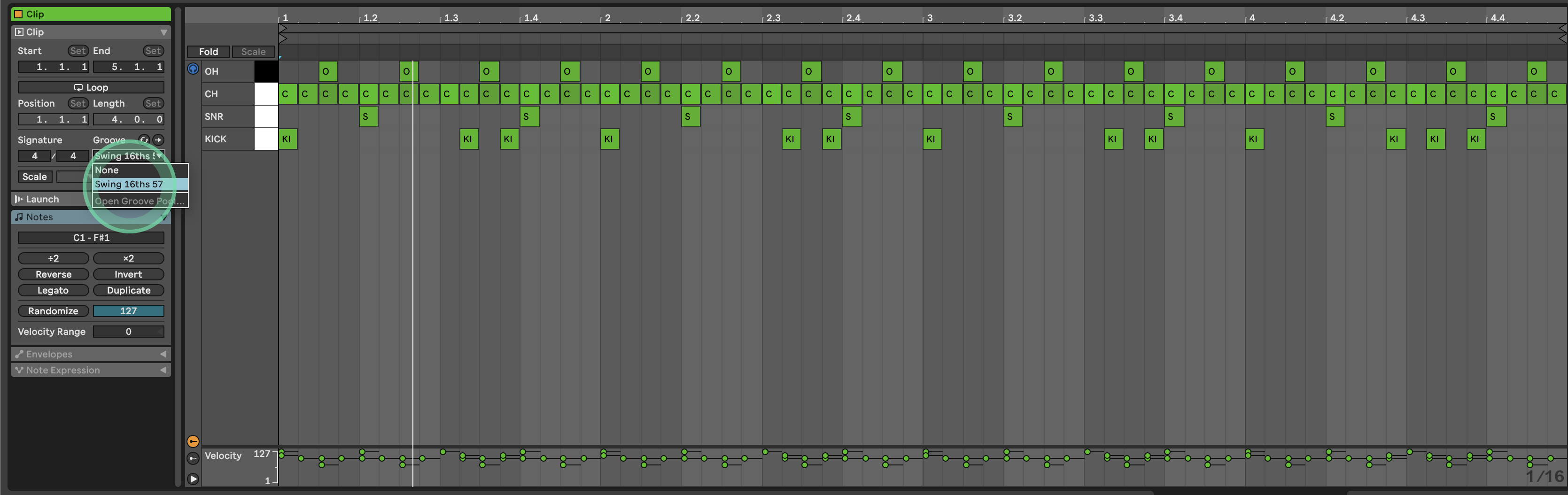This screenshot has height=495, width=1568.
Task: Expand the Envelopes section
Action: click(163, 355)
